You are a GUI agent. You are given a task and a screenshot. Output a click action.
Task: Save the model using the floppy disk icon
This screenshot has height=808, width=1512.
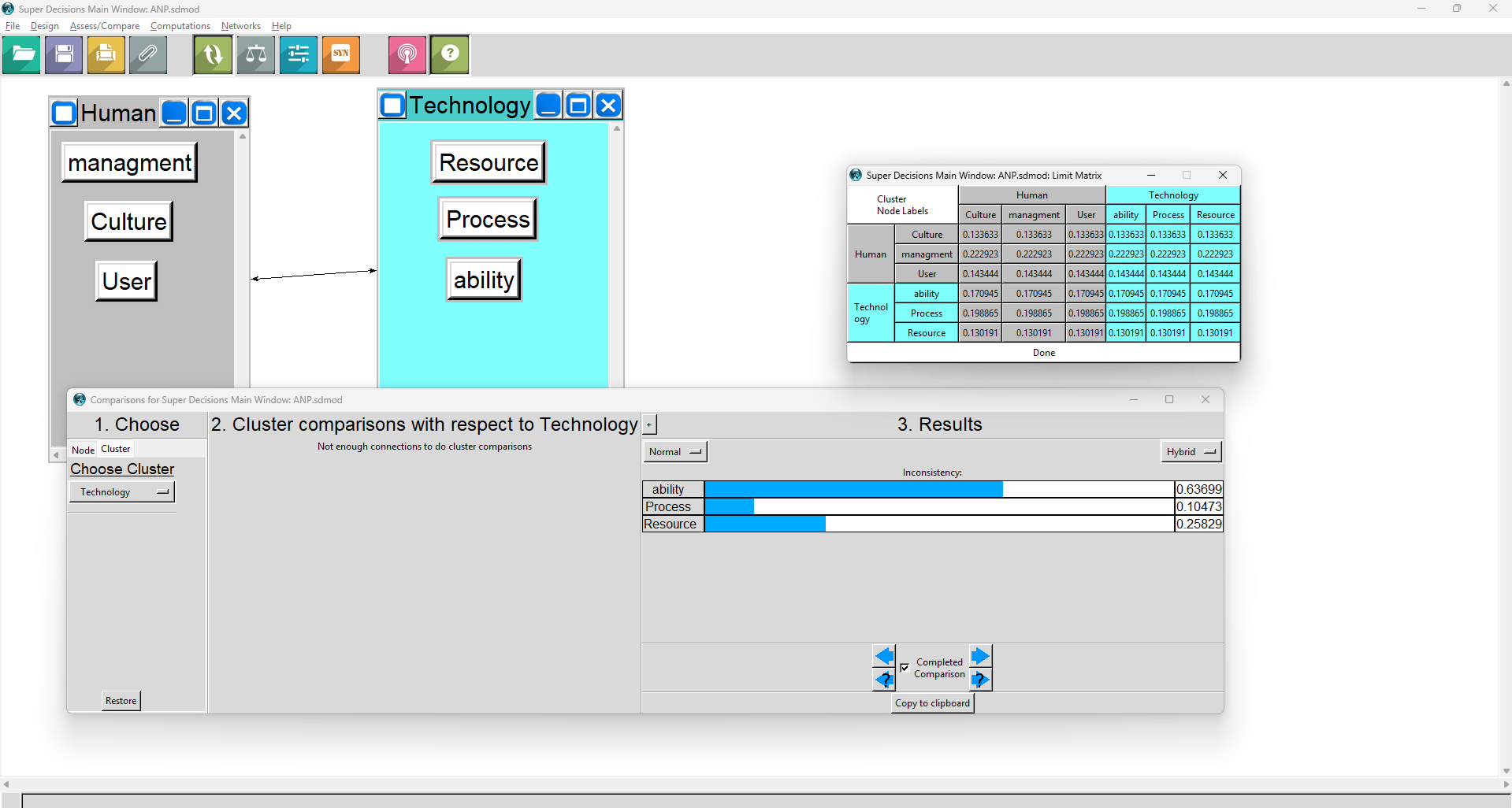click(x=64, y=55)
